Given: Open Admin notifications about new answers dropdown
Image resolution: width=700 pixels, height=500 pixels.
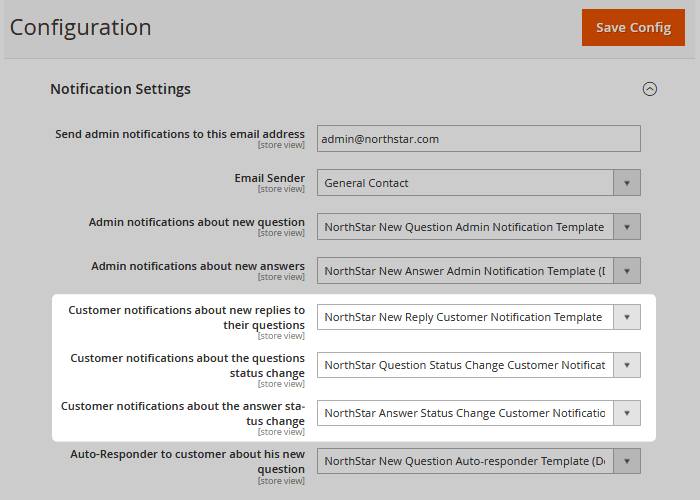Looking at the screenshot, I should (x=479, y=271).
